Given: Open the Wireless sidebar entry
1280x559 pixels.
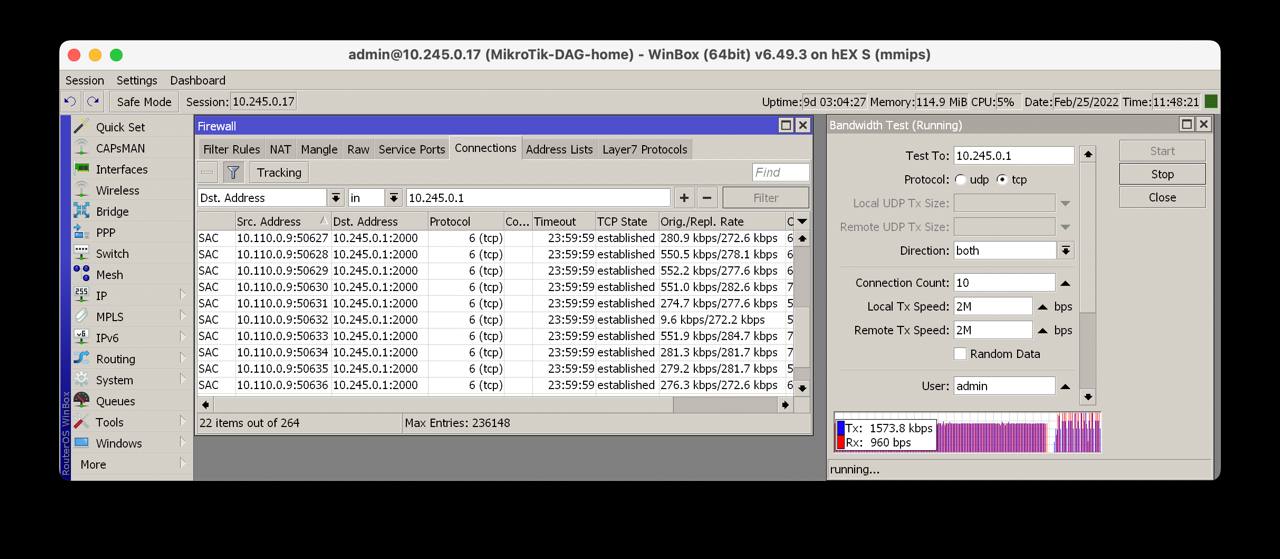Looking at the screenshot, I should click(x=117, y=190).
